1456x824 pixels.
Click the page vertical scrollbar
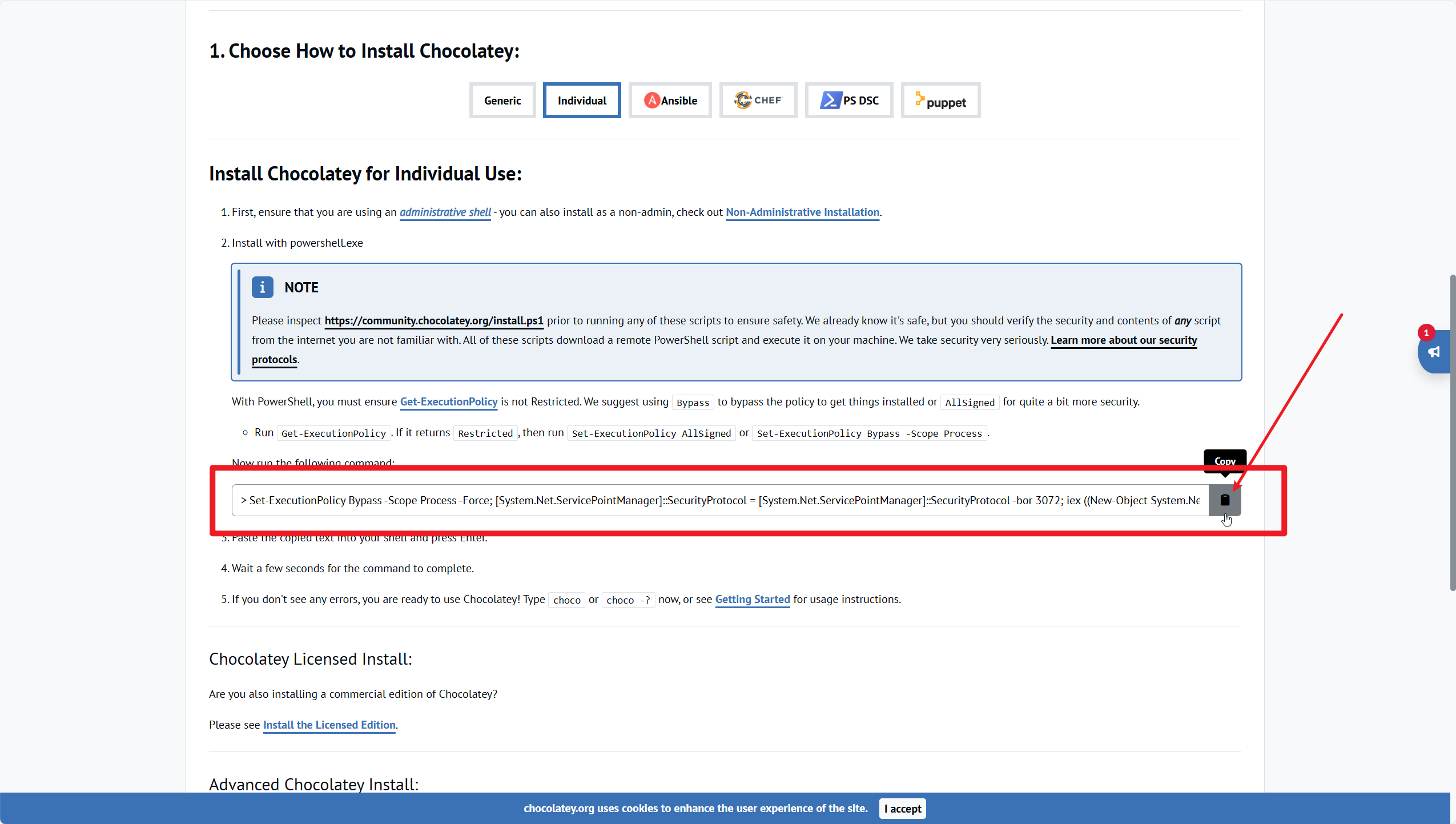(1452, 433)
